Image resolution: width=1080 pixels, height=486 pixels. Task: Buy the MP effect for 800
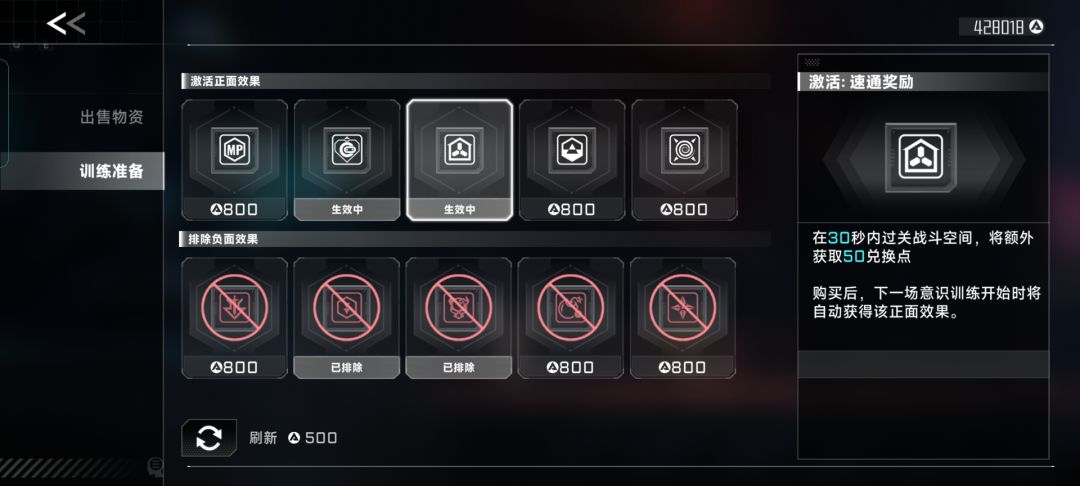(234, 209)
